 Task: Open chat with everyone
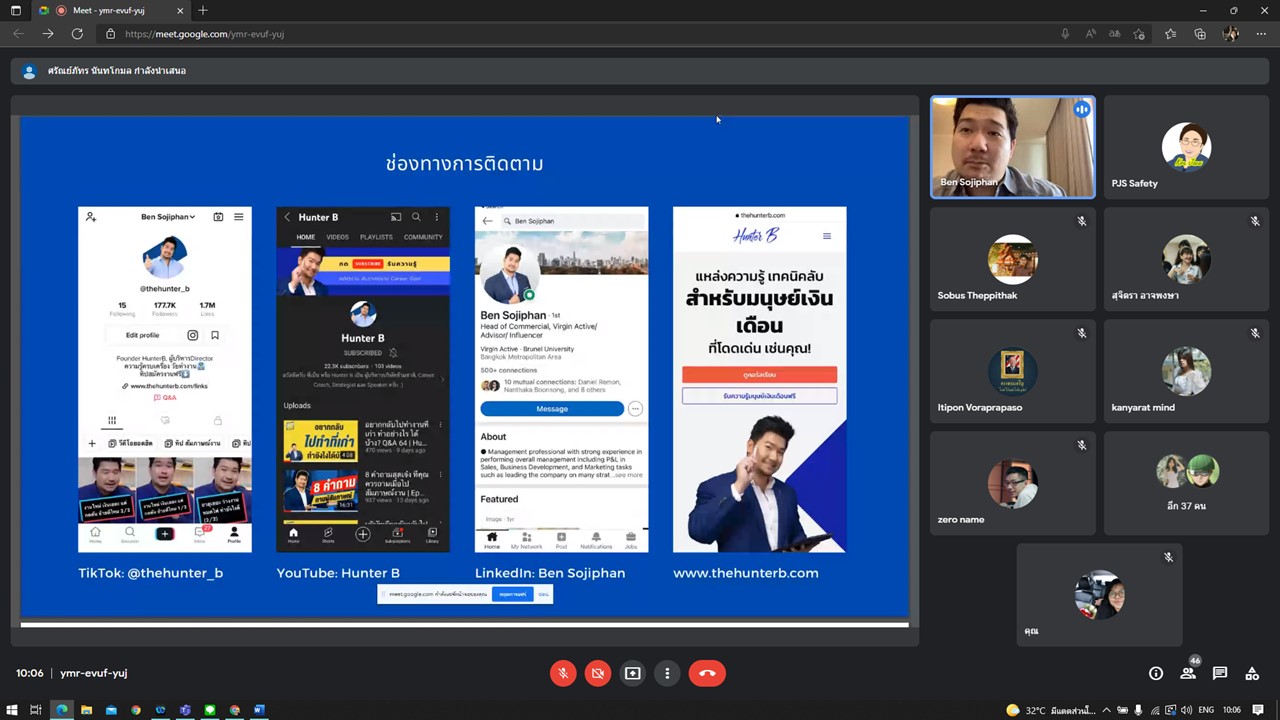tap(1220, 673)
